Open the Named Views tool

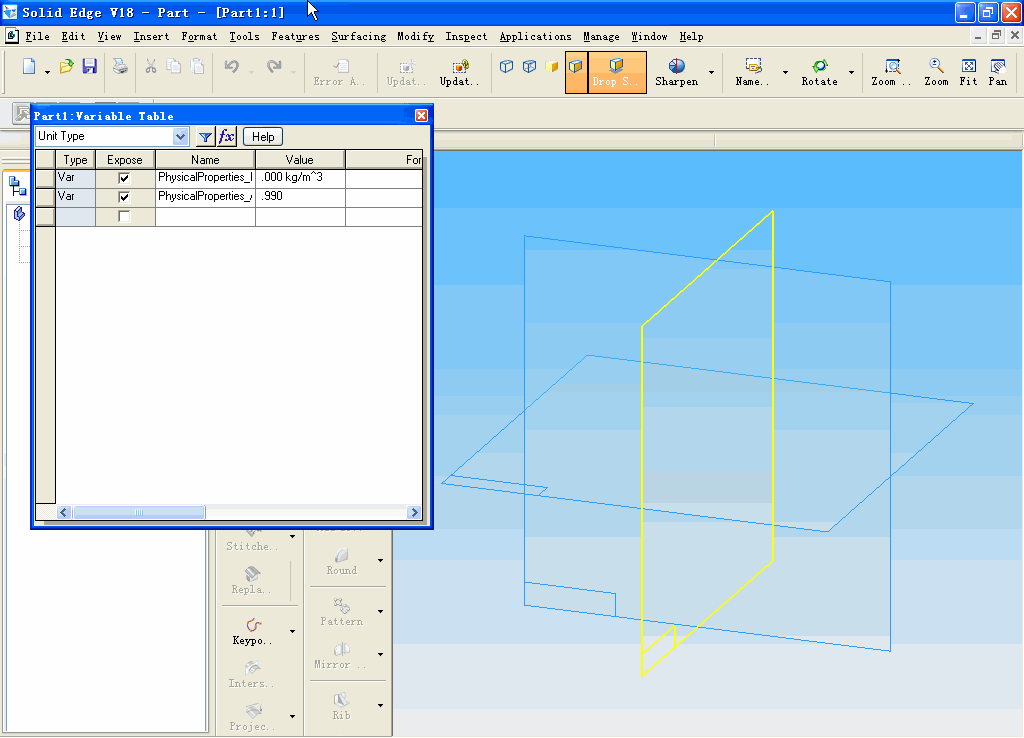coord(753,72)
